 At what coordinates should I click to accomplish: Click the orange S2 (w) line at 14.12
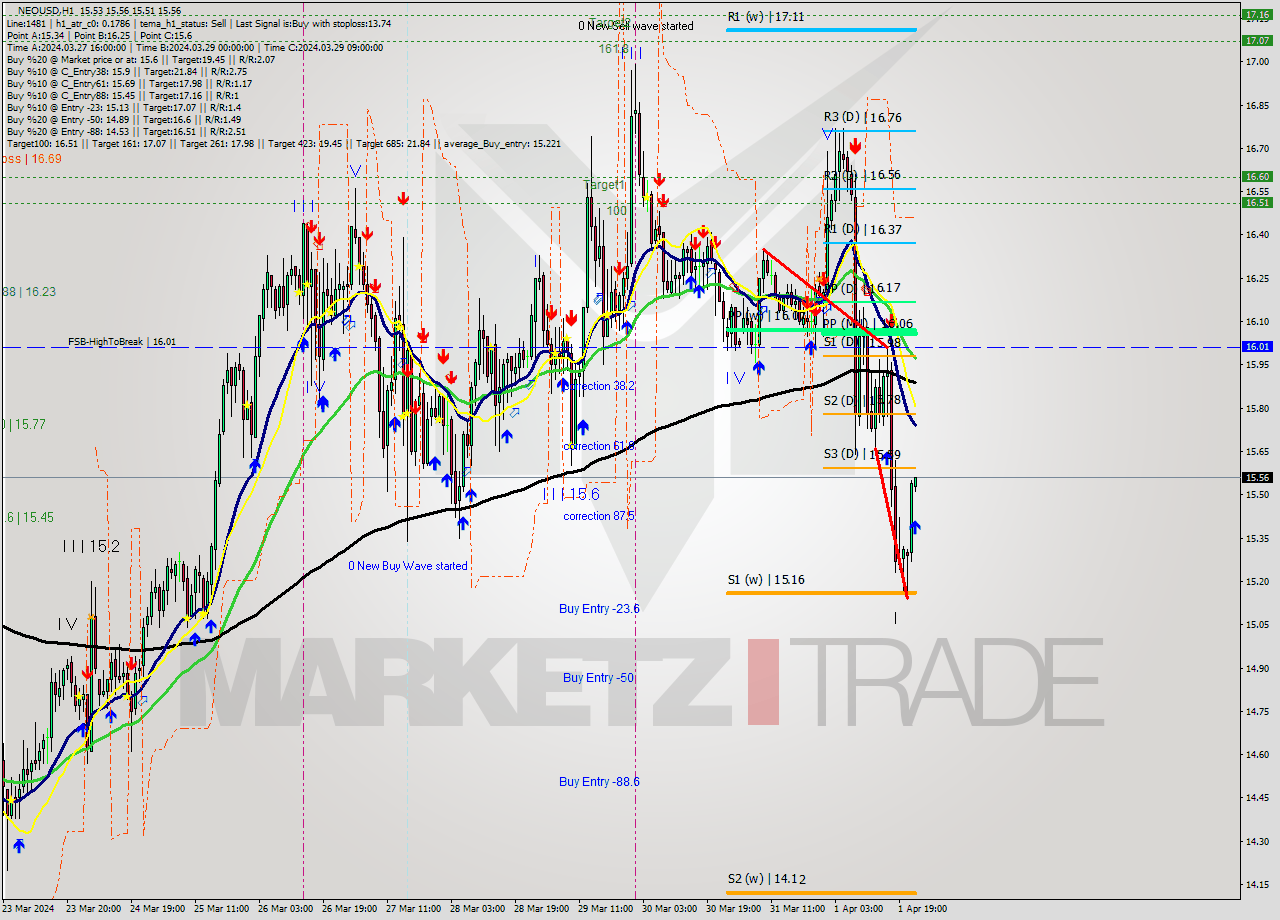[821, 892]
